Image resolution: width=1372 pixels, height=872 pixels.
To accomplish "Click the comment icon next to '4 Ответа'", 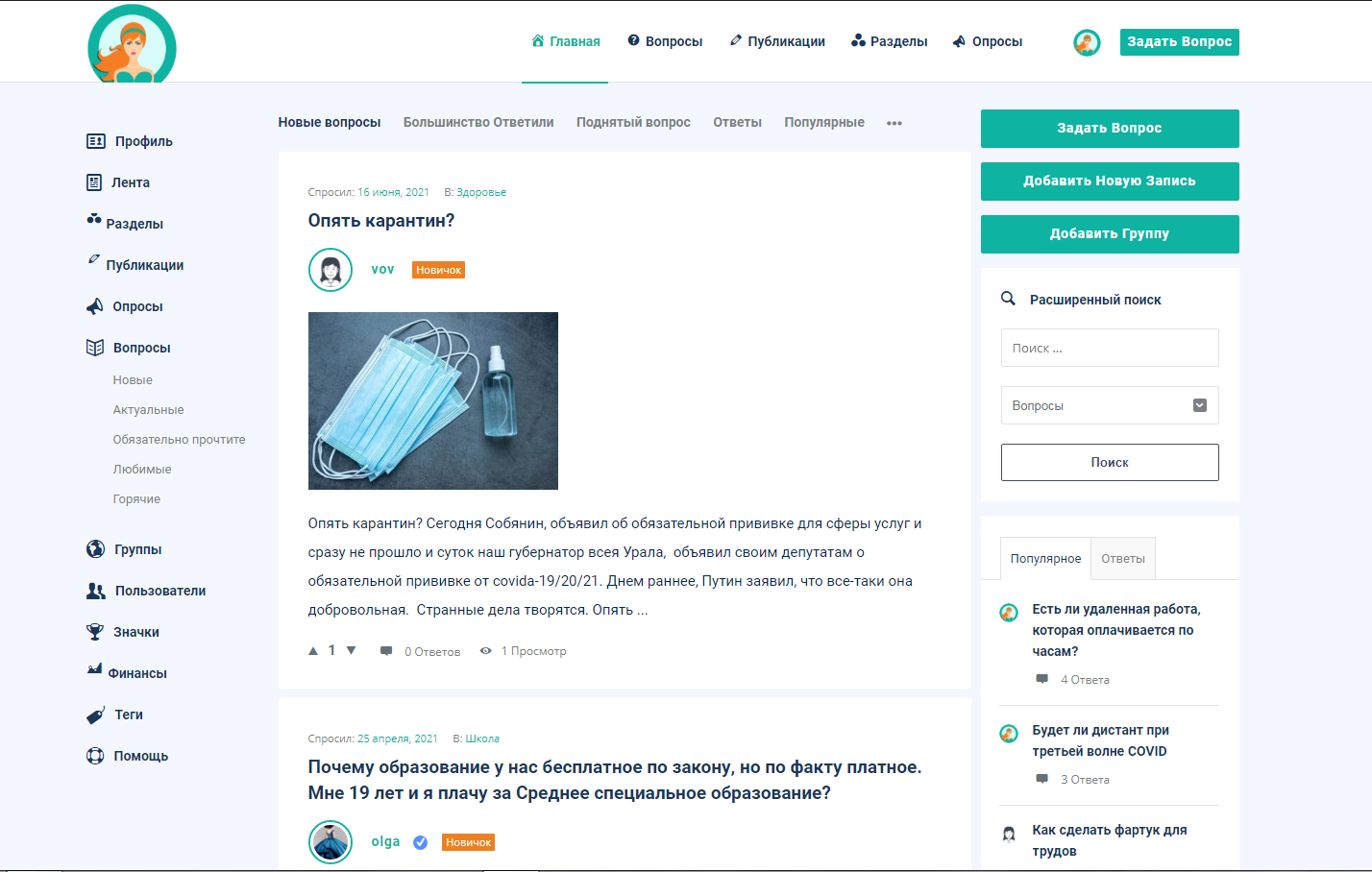I will [1041, 679].
